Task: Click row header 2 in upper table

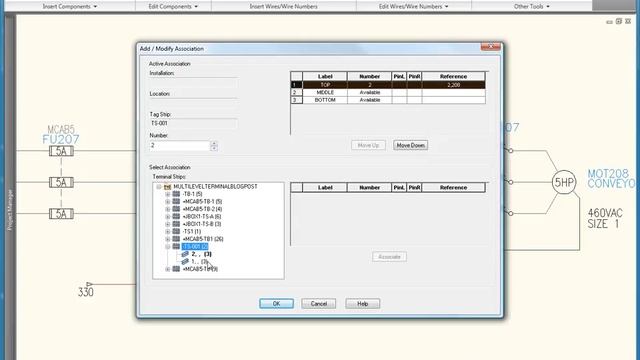Action: point(296,93)
